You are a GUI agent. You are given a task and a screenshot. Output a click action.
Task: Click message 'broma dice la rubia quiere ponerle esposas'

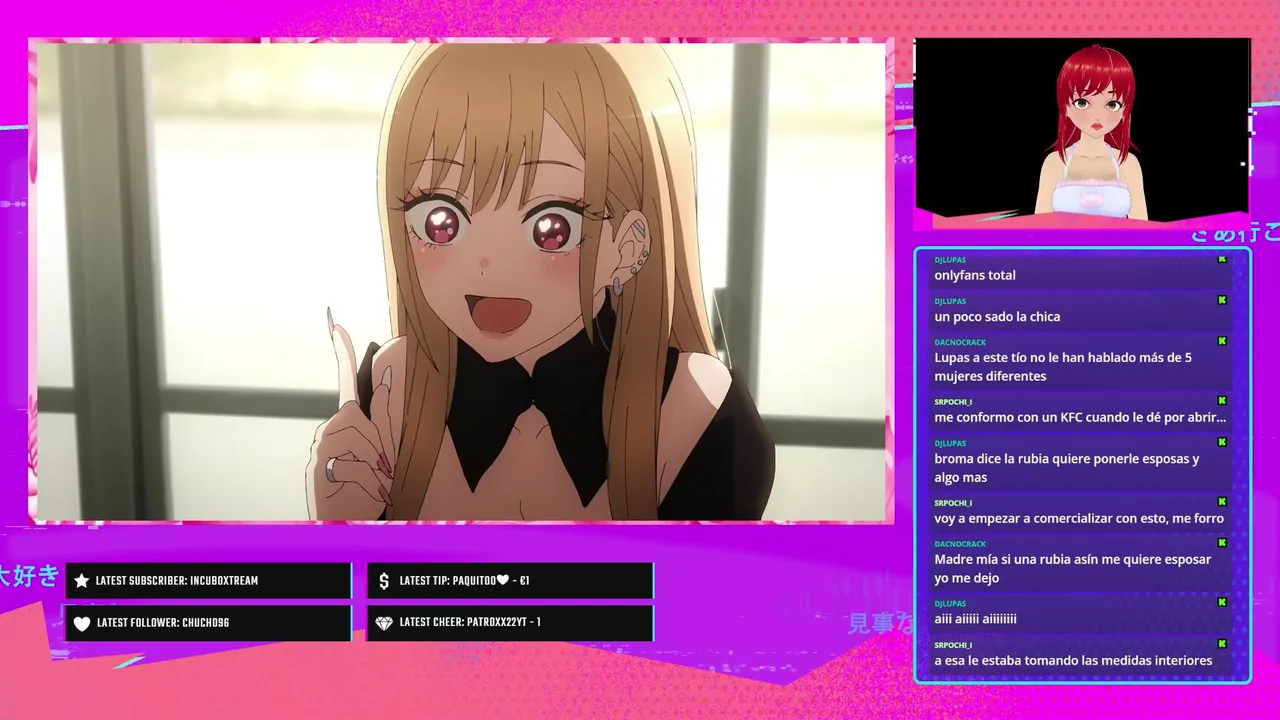click(1067, 468)
